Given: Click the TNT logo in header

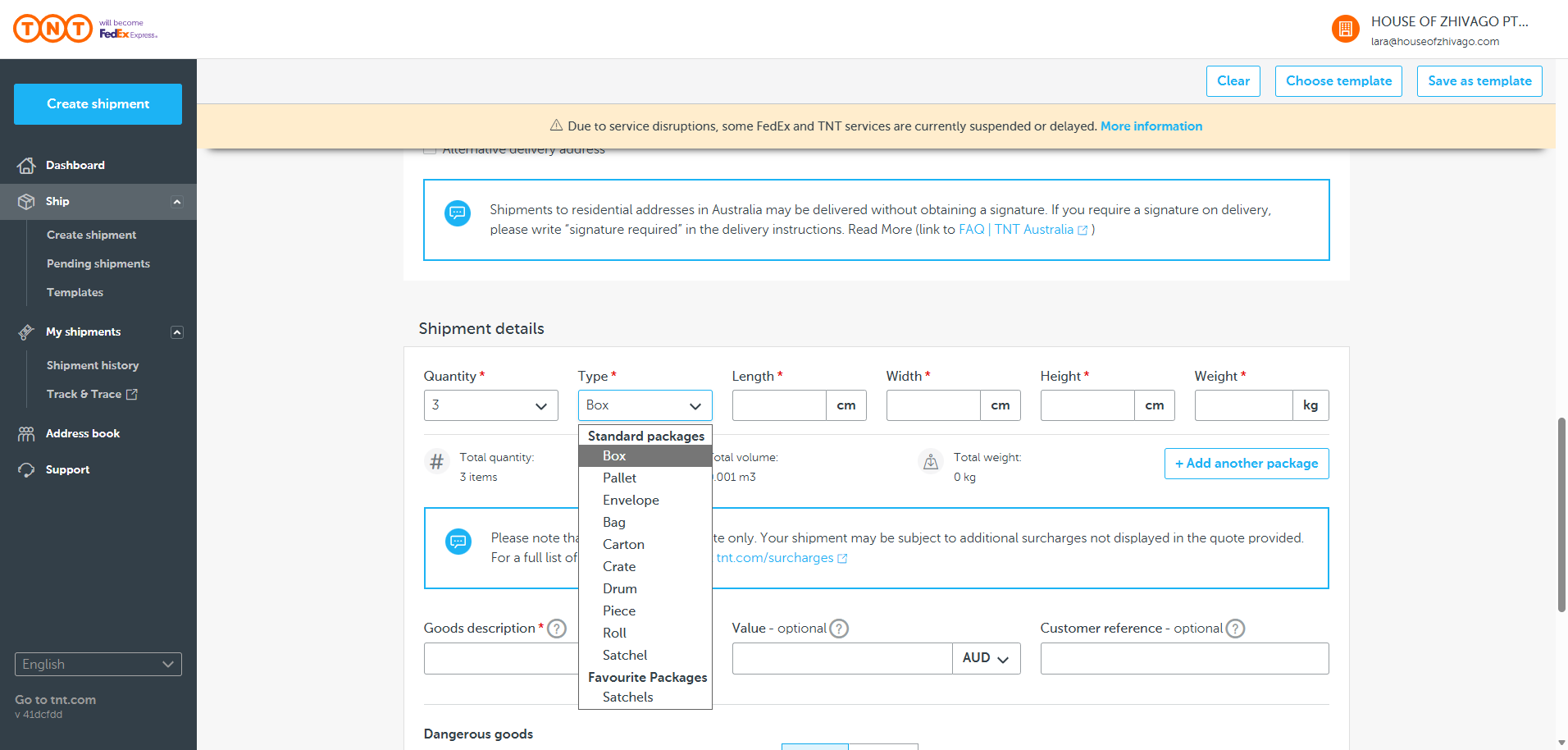Looking at the screenshot, I should coord(53,29).
